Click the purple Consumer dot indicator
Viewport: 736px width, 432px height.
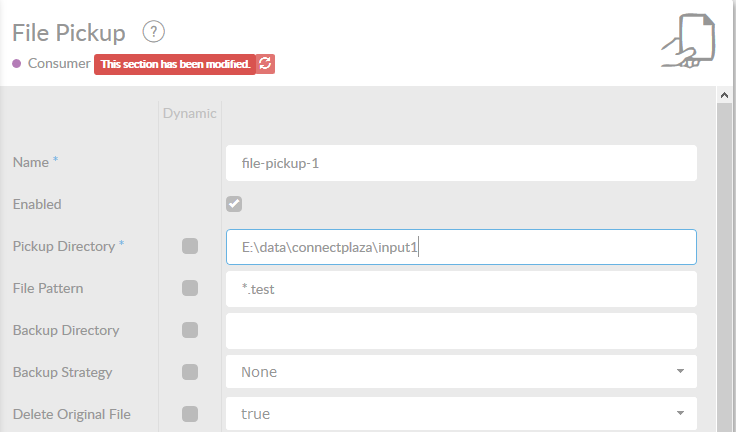[16, 63]
